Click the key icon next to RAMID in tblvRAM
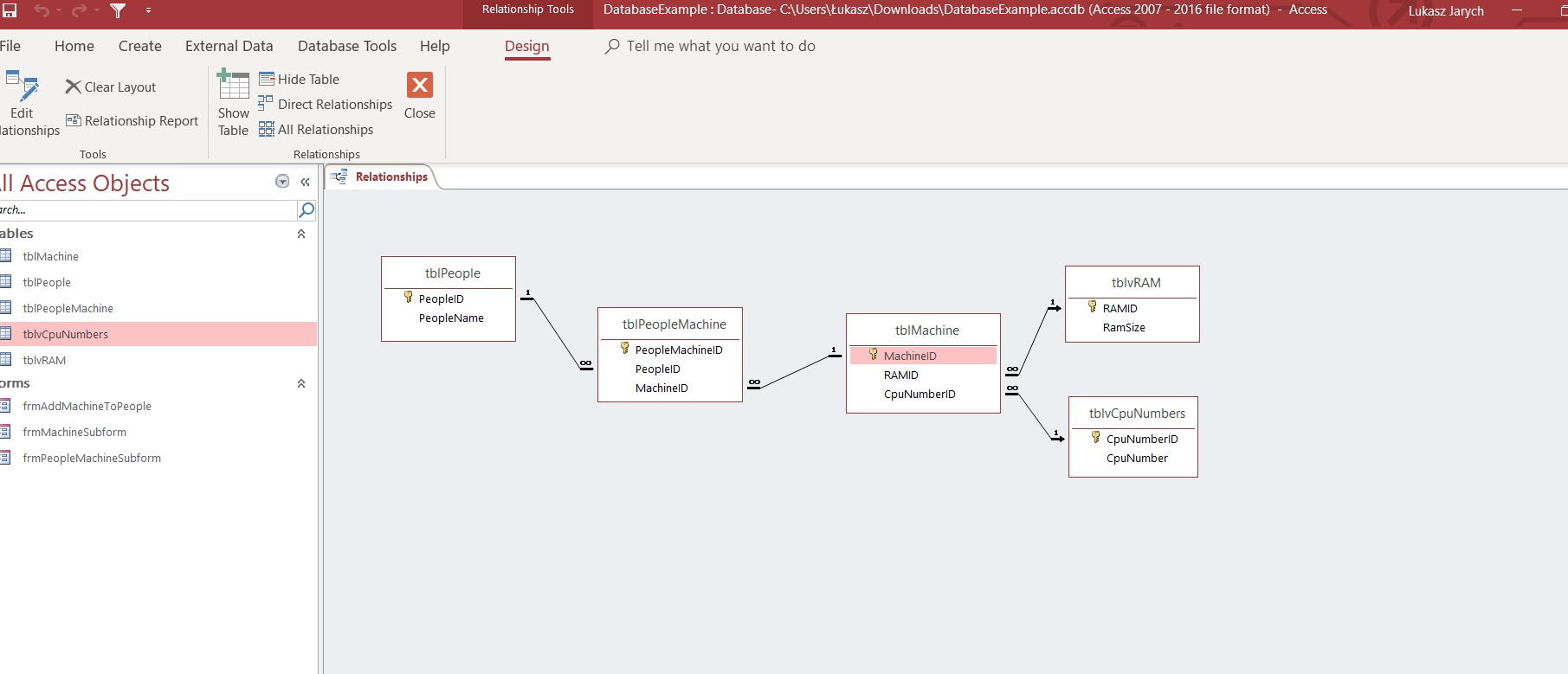Screen dimensions: 1568x674 point(1093,307)
